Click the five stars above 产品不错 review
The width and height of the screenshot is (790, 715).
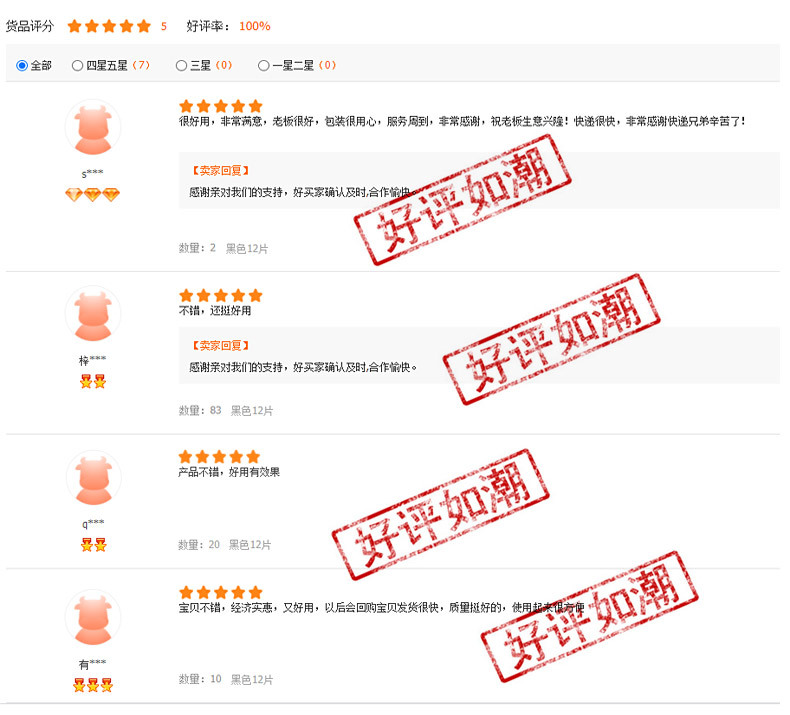[219, 457]
